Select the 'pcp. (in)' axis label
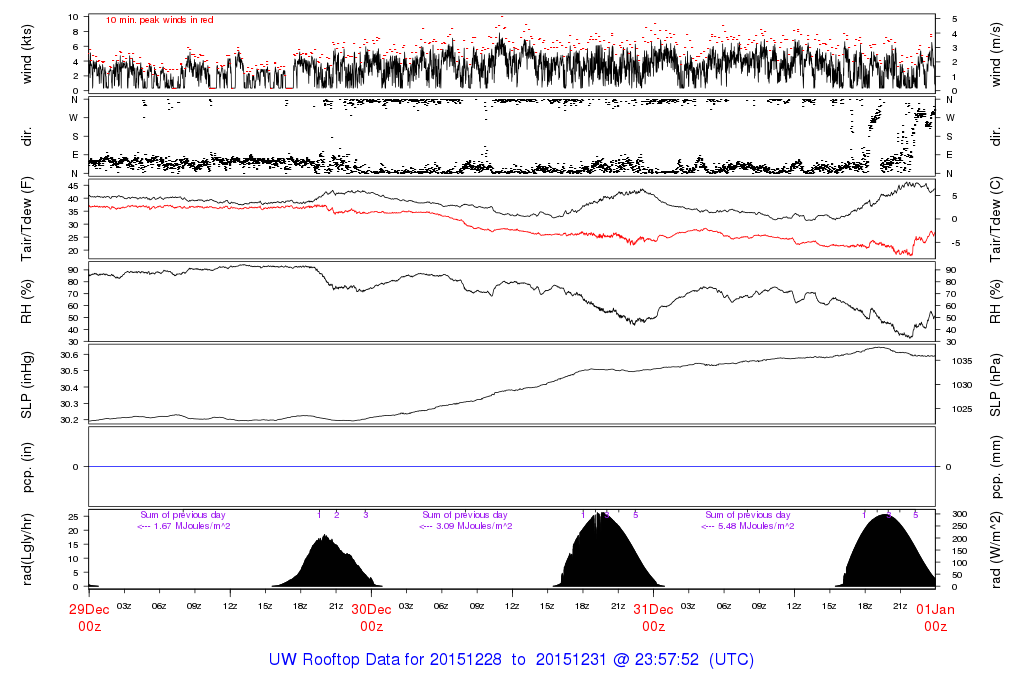 [28, 467]
